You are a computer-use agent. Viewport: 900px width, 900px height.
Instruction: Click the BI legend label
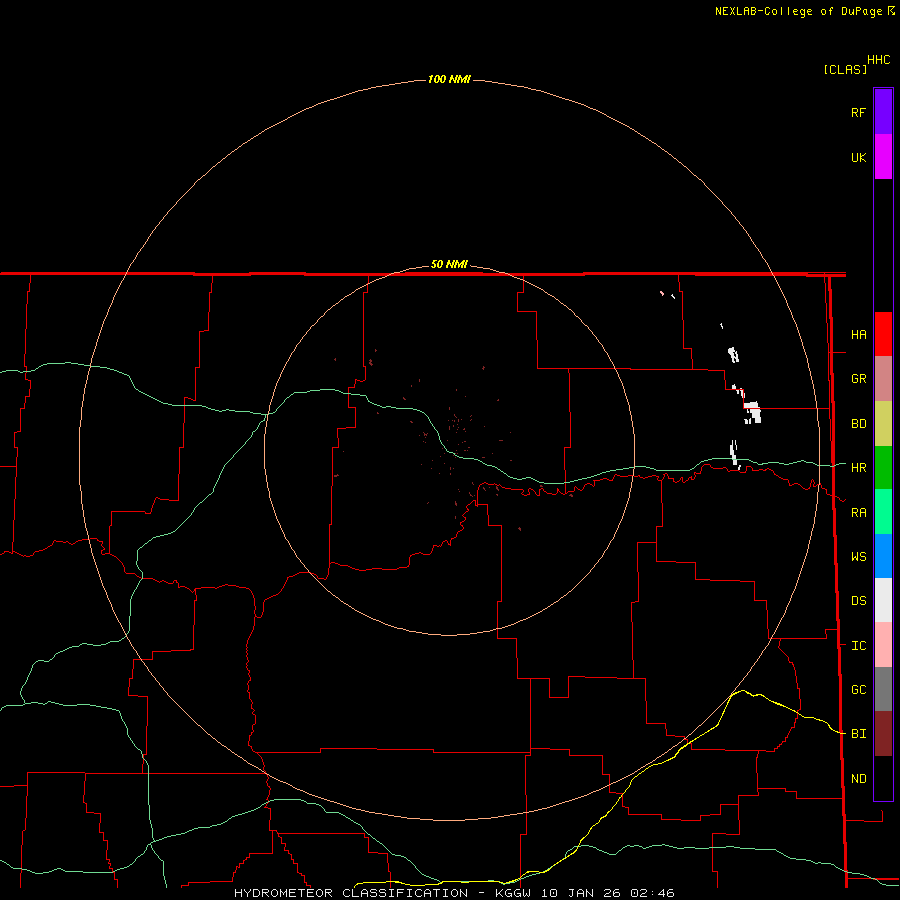[x=858, y=734]
